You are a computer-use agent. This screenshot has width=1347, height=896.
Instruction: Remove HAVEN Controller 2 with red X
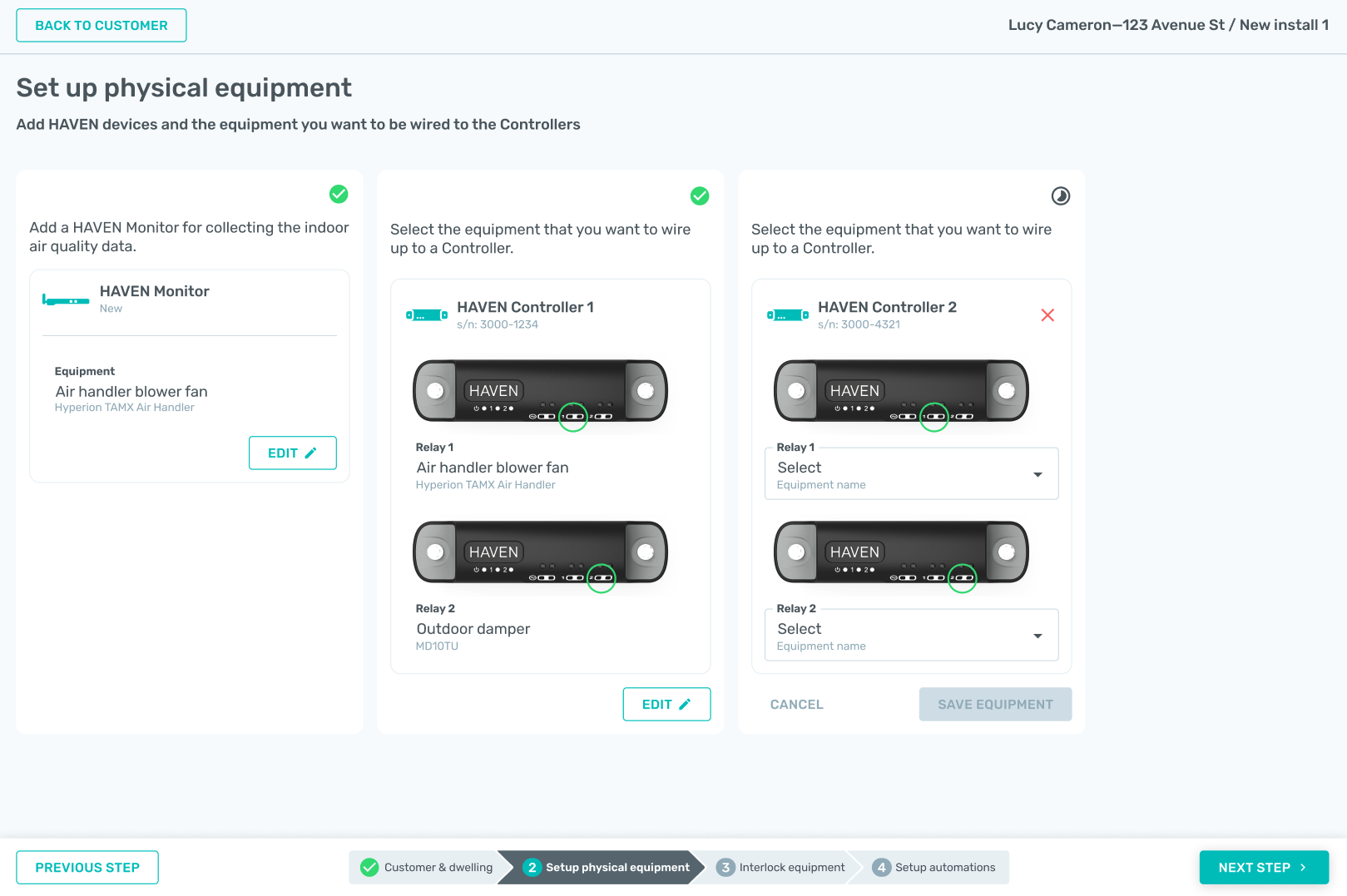pyautogui.click(x=1047, y=314)
